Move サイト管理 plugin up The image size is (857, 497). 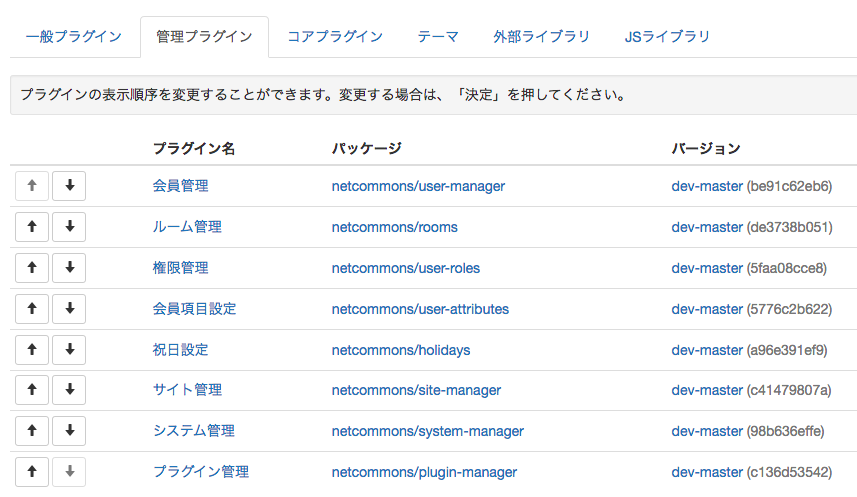(x=32, y=390)
